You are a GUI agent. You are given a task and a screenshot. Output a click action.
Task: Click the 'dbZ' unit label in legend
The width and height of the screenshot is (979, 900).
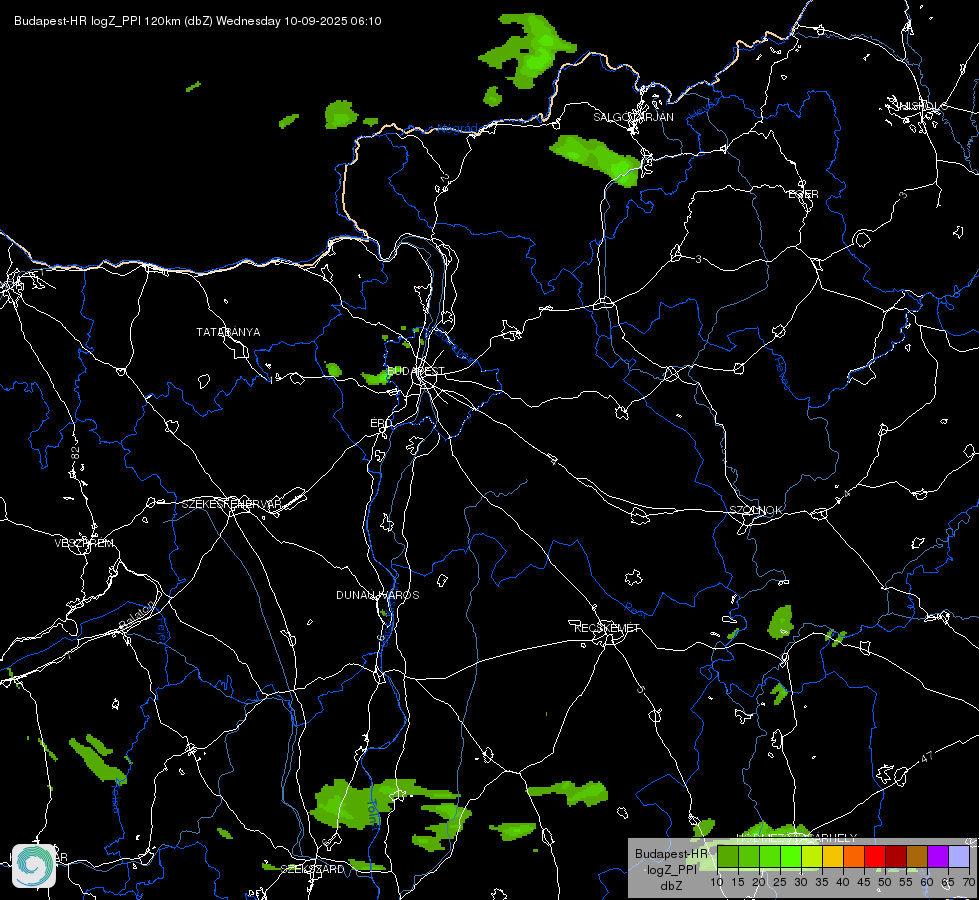click(671, 886)
